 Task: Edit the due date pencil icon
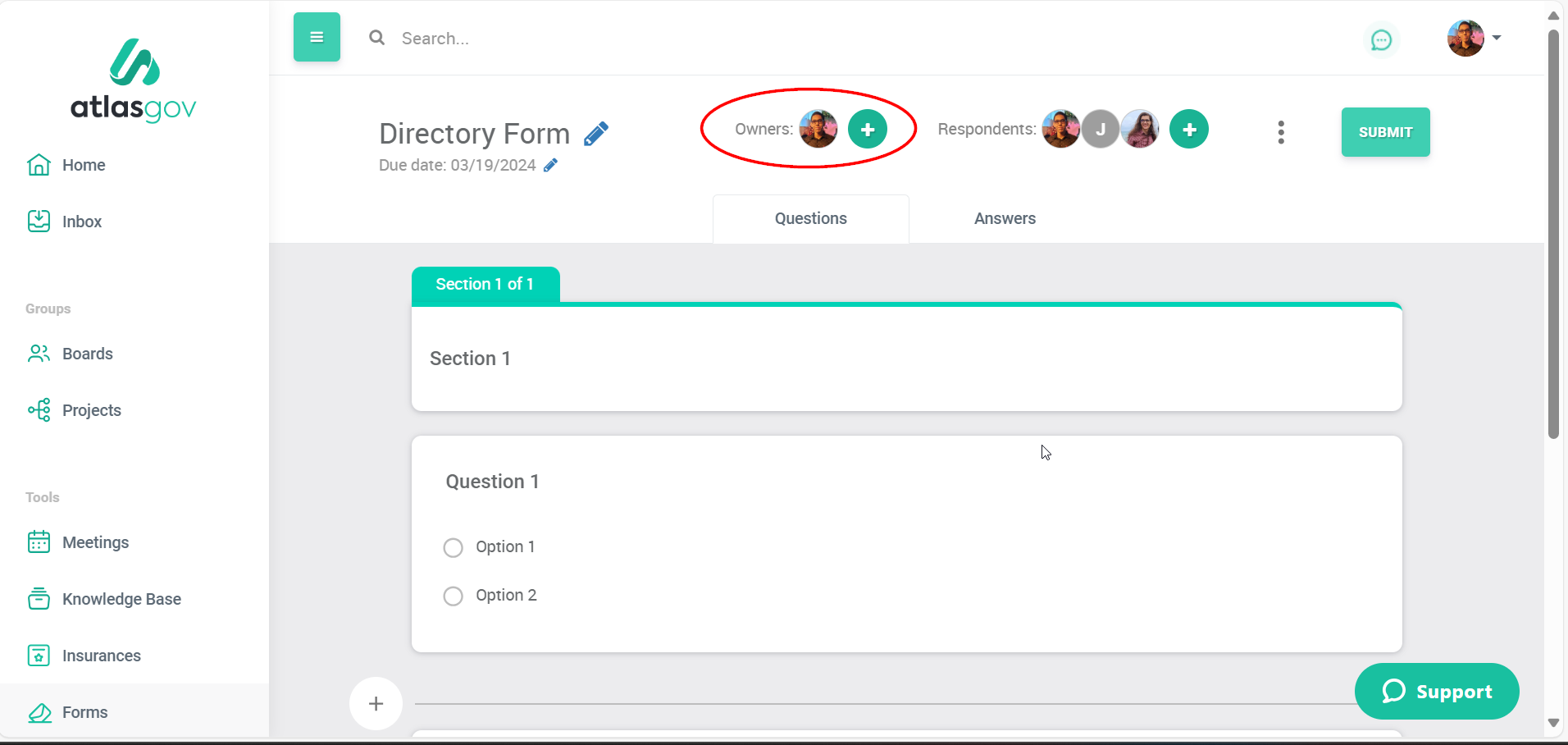coord(551,166)
